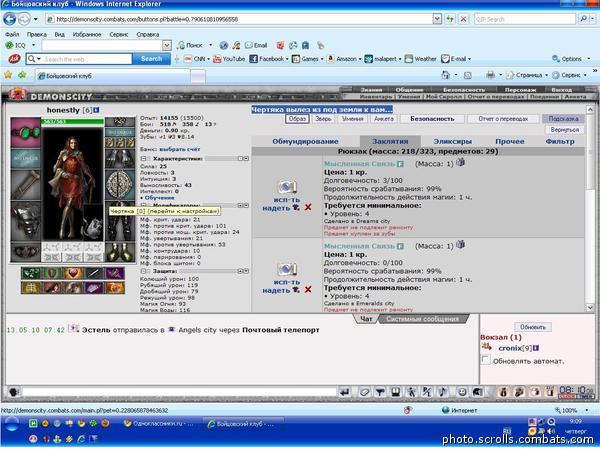600x450 pixels.
Task: Expand the Games toolbar dropdown
Action: 322,59
